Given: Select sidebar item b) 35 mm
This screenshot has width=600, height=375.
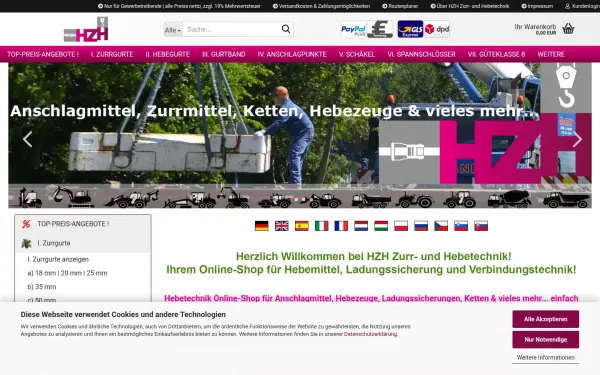Looking at the screenshot, I should [x=42, y=287].
